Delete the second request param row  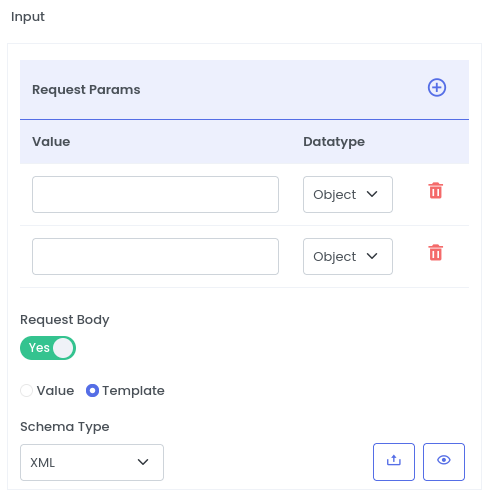[436, 252]
